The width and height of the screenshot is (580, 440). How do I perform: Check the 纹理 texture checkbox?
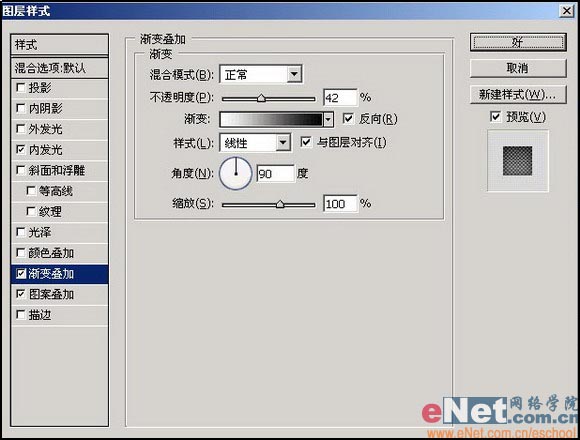tap(31, 211)
